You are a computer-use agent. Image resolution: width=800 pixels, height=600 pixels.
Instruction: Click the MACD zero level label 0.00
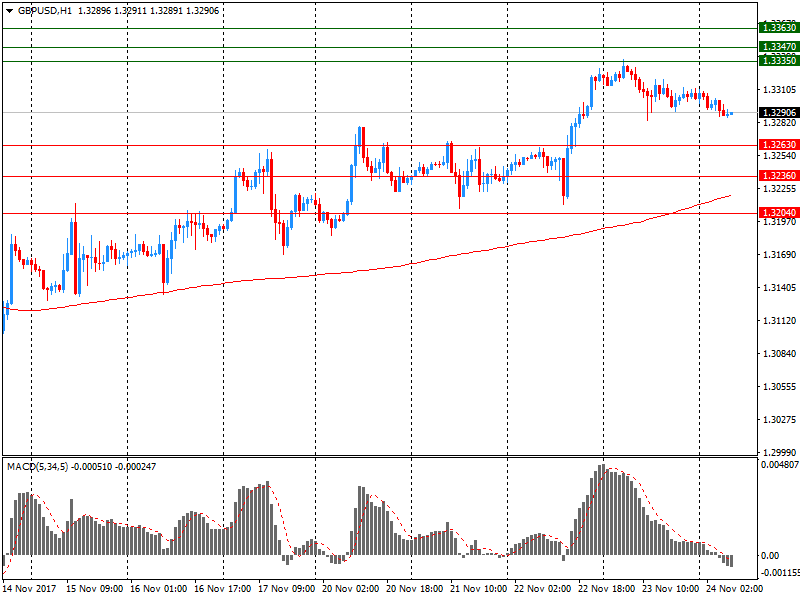click(x=769, y=556)
